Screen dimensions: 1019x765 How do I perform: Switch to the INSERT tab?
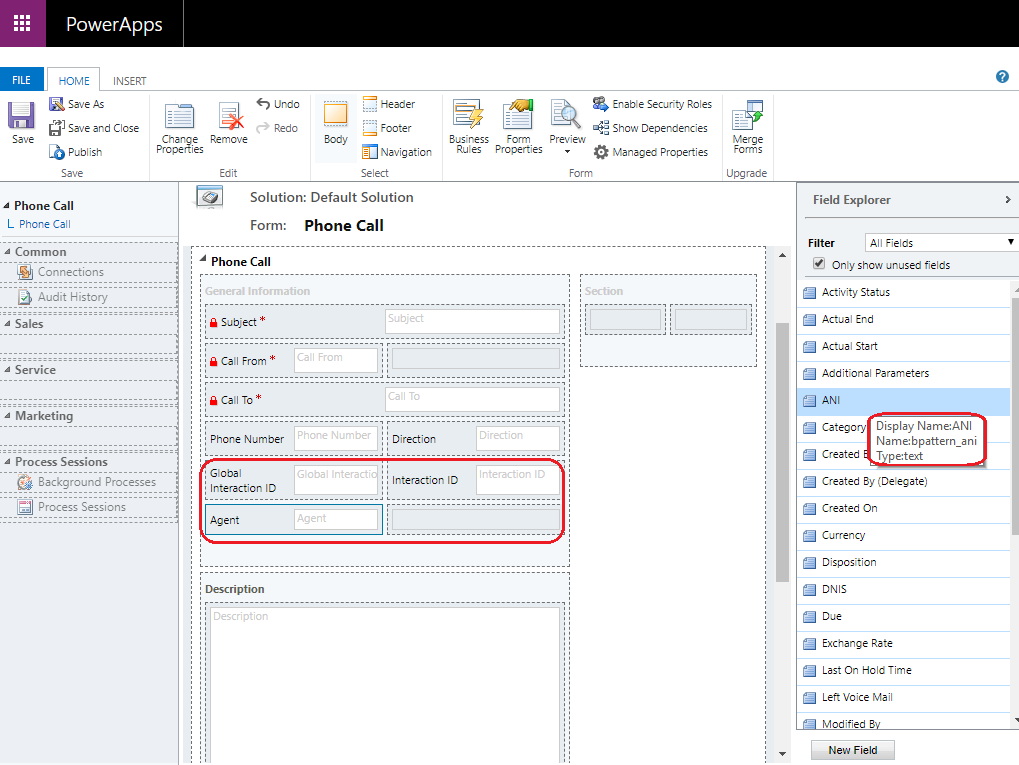coord(129,81)
